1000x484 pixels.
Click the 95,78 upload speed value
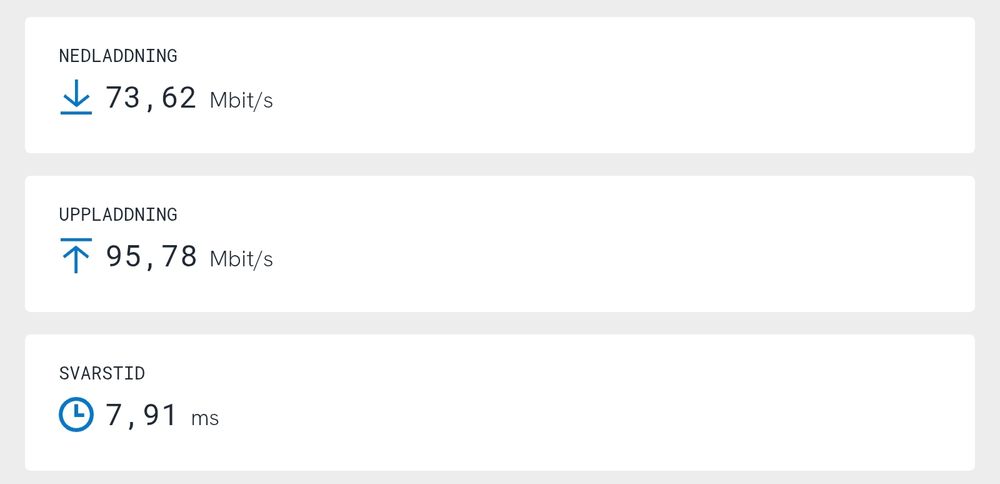point(151,257)
